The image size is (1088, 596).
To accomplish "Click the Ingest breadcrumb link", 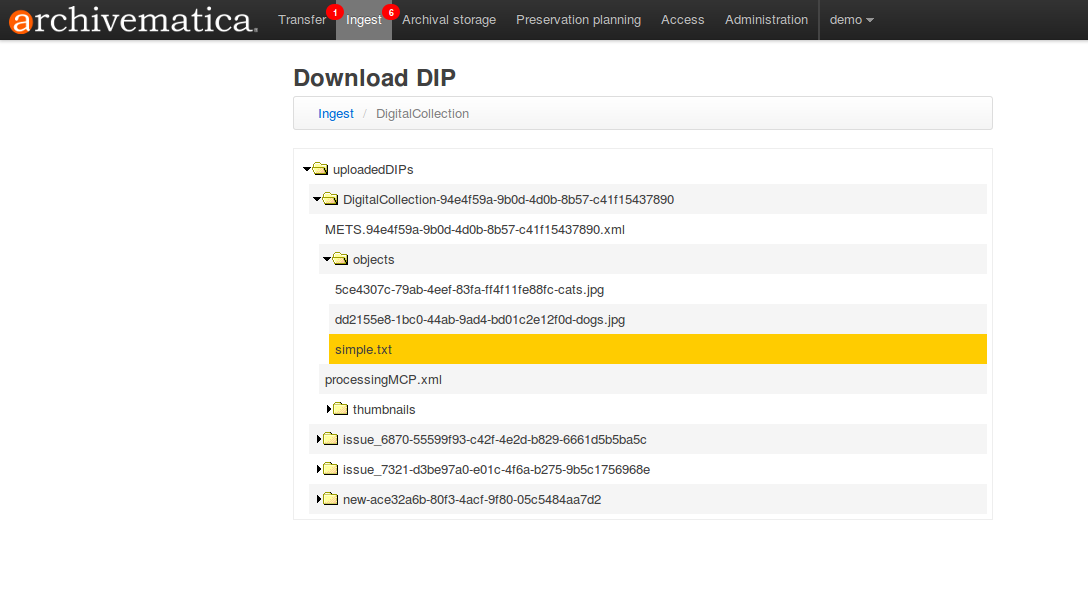I will 336,113.
